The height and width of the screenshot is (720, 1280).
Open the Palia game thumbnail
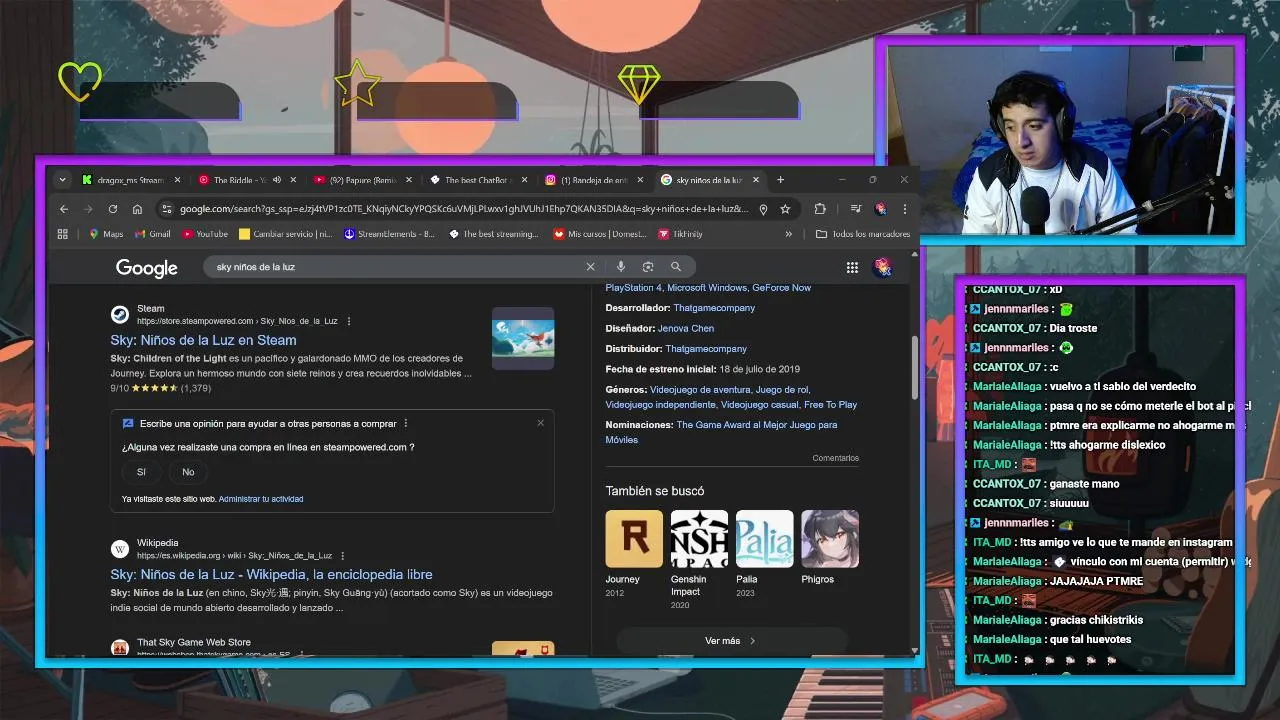pos(765,539)
